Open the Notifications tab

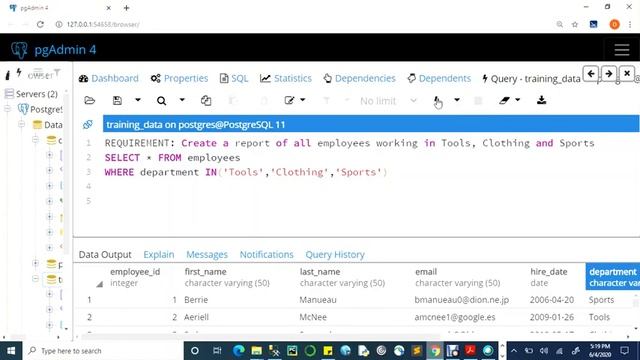pos(267,255)
